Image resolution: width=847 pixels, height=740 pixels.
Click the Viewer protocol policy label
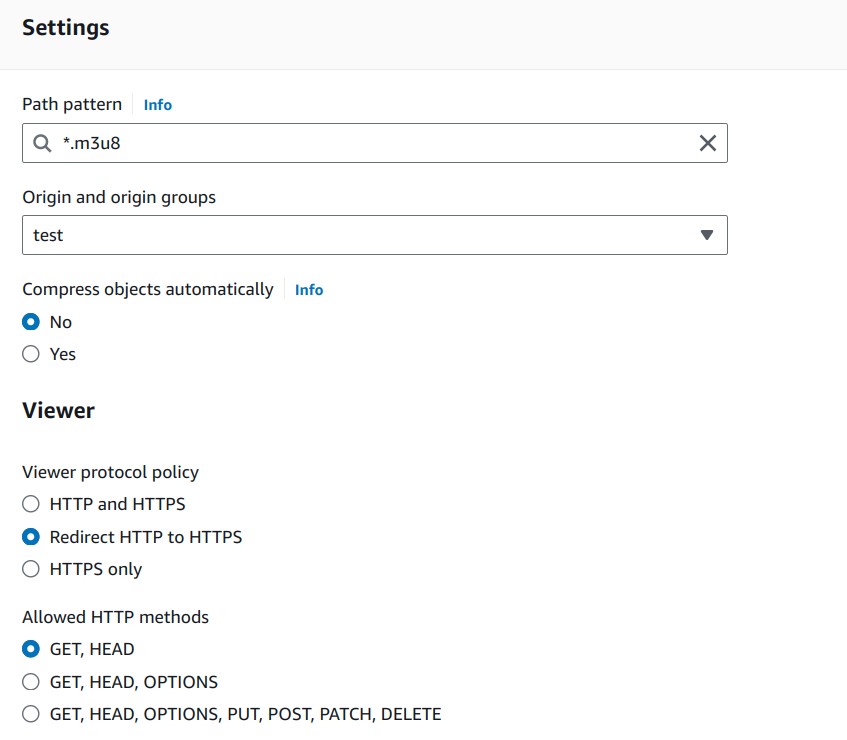point(111,472)
